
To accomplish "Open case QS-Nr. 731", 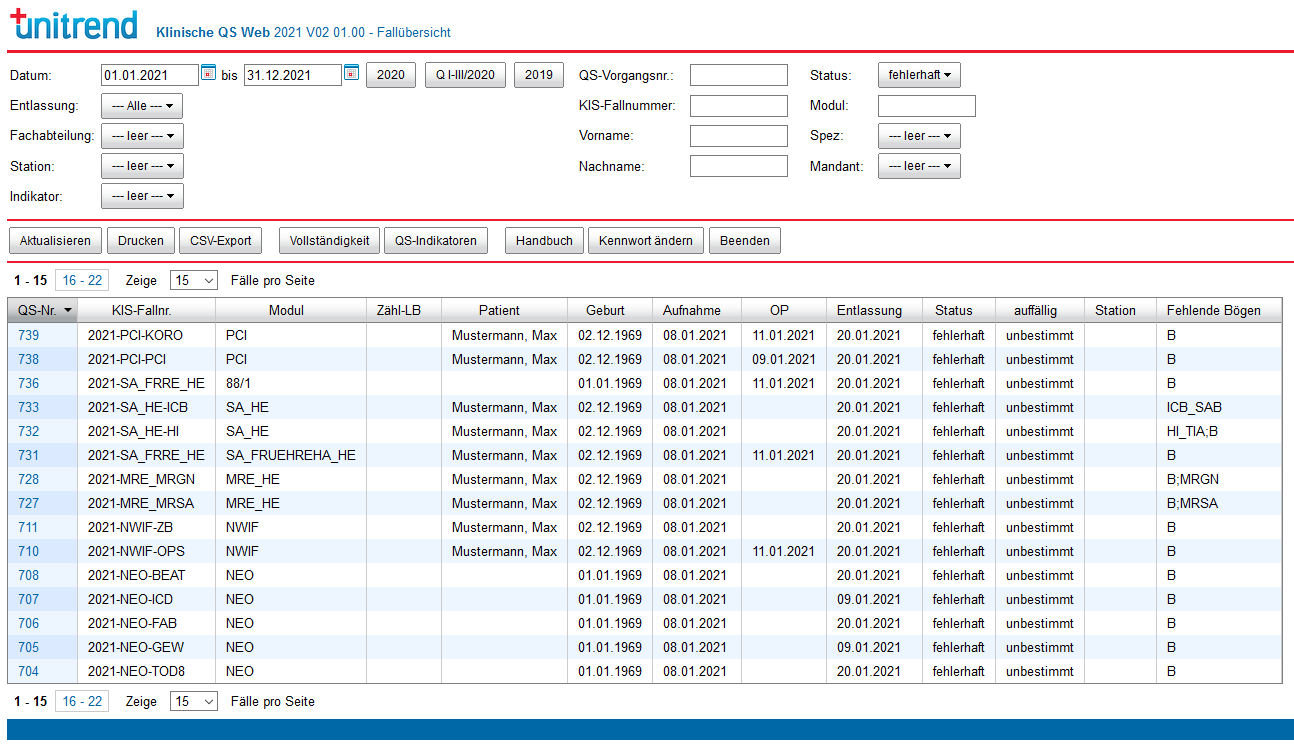I will pos(29,455).
